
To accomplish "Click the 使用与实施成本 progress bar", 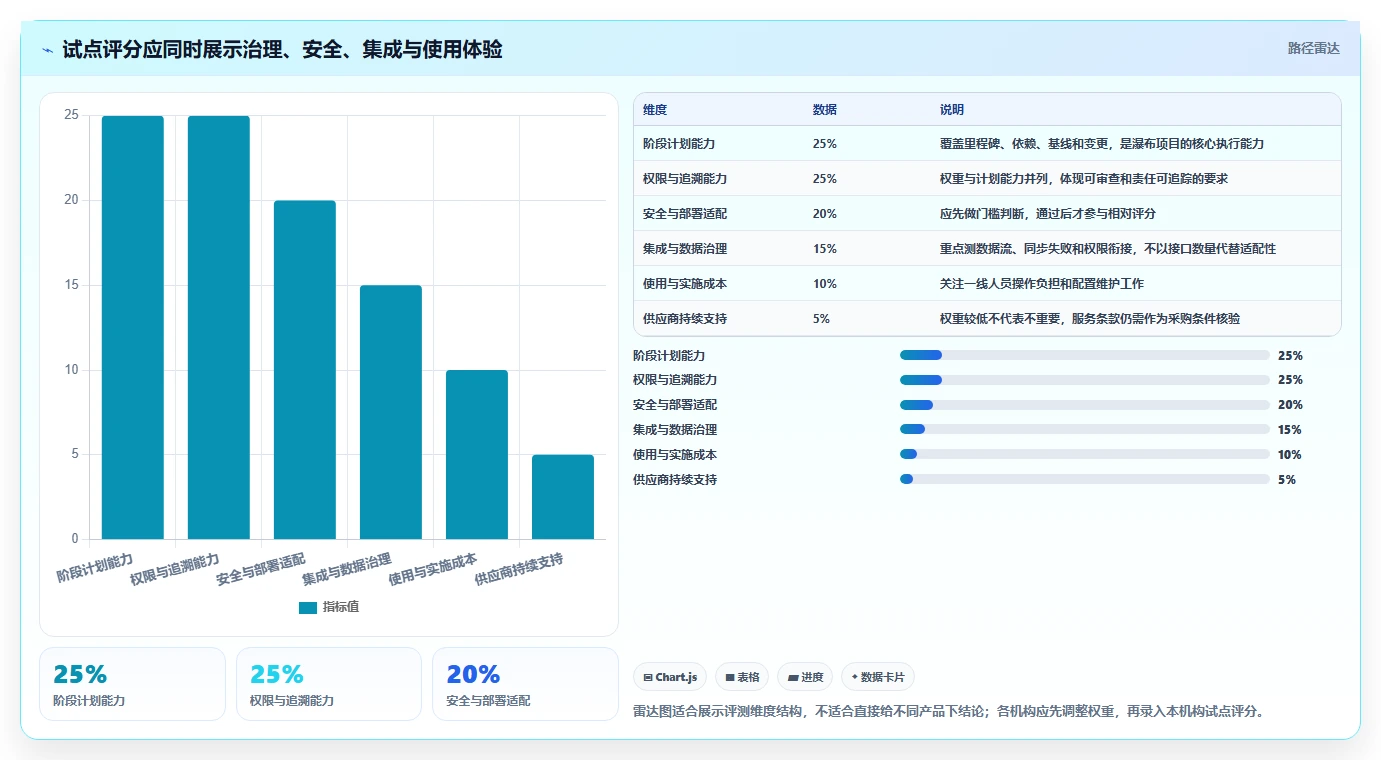I will 1085,455.
